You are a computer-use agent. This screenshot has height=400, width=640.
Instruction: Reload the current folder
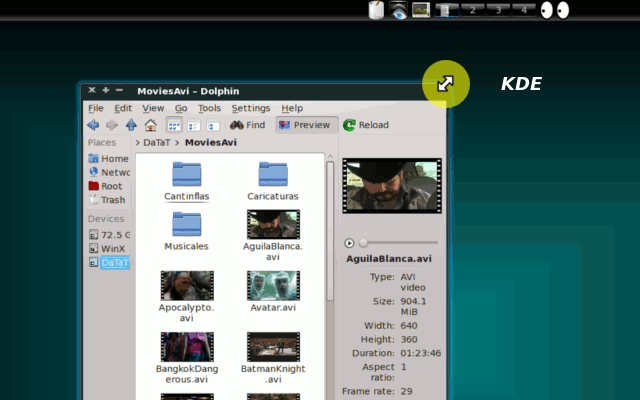tap(366, 125)
